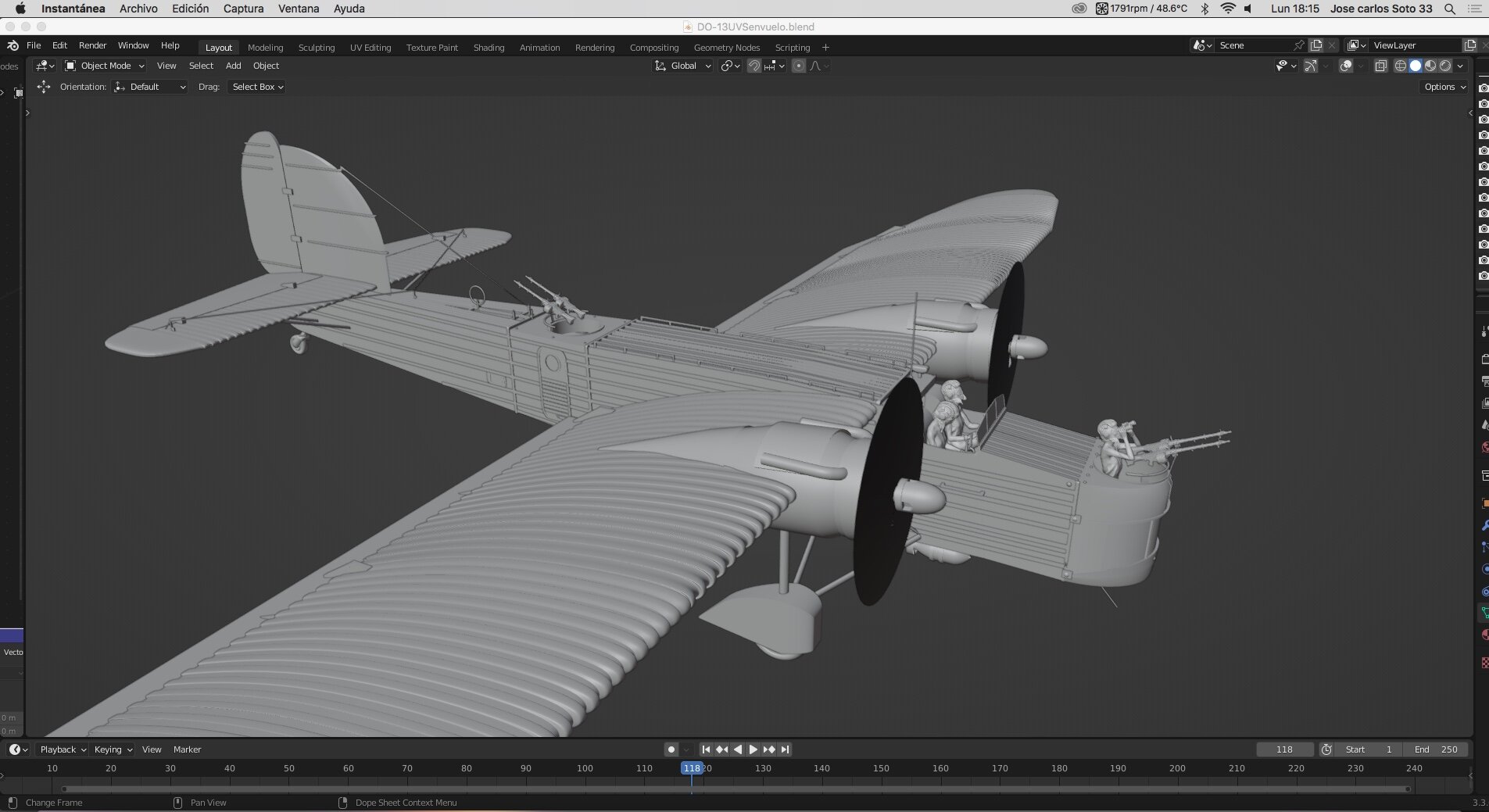The image size is (1489, 812).
Task: Open the Global transform orientation dropdown
Action: click(683, 66)
